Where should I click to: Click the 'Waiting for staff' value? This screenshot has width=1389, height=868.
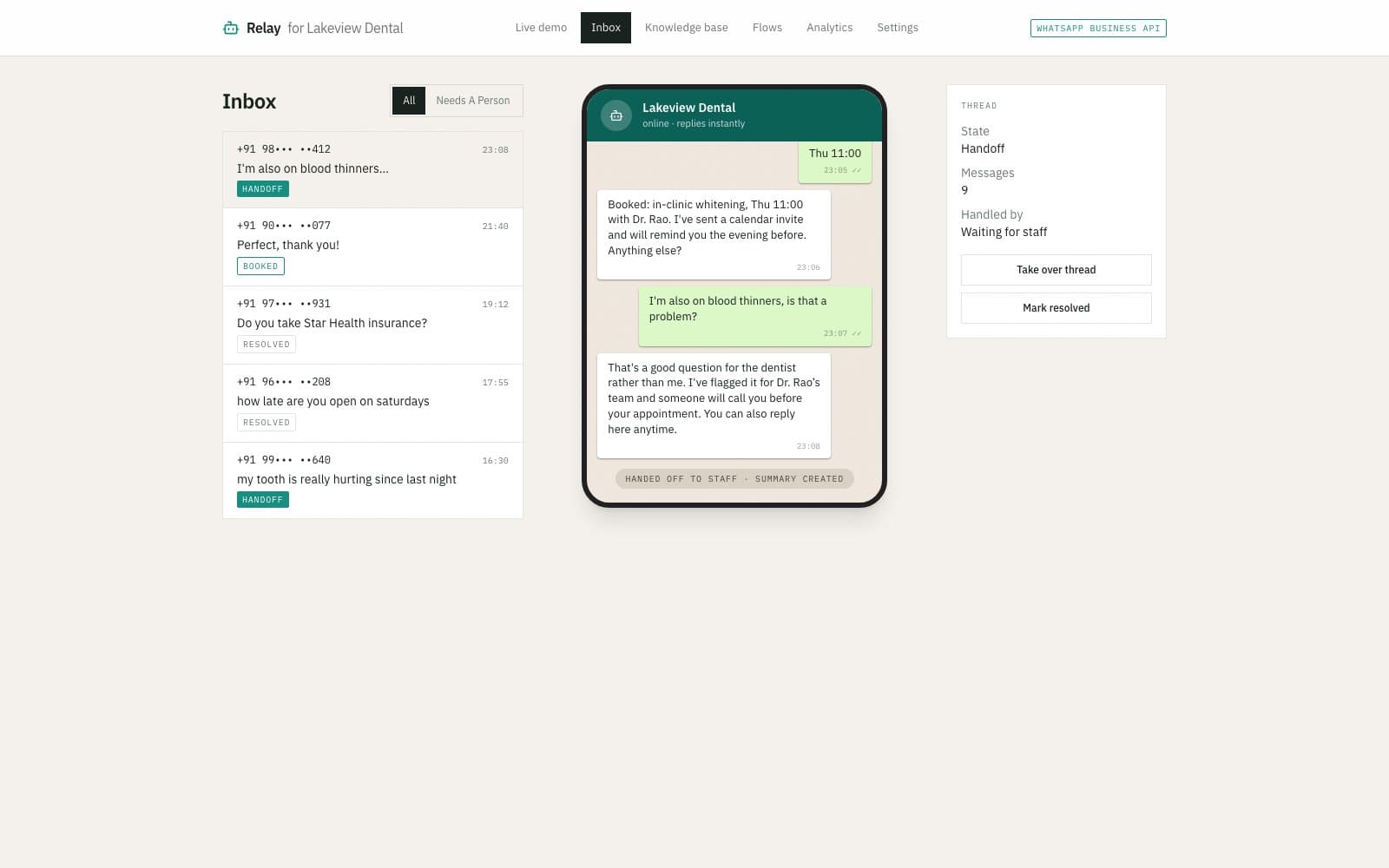click(x=1004, y=233)
